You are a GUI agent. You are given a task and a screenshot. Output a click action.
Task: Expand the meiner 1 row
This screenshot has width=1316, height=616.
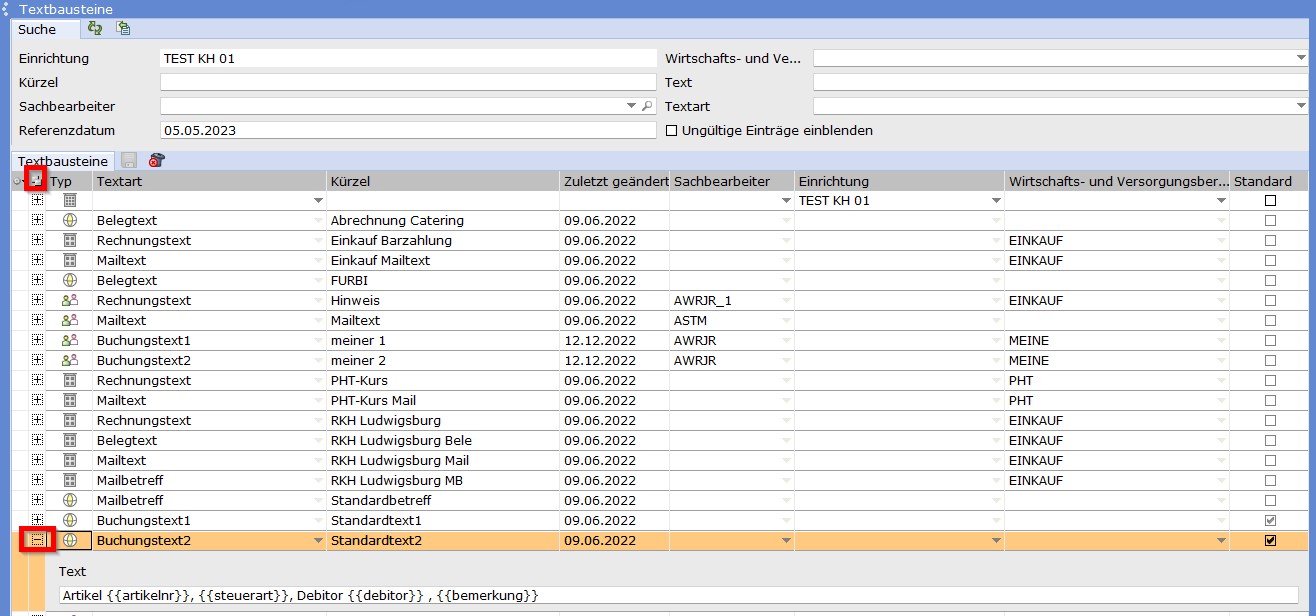pyautogui.click(x=38, y=340)
